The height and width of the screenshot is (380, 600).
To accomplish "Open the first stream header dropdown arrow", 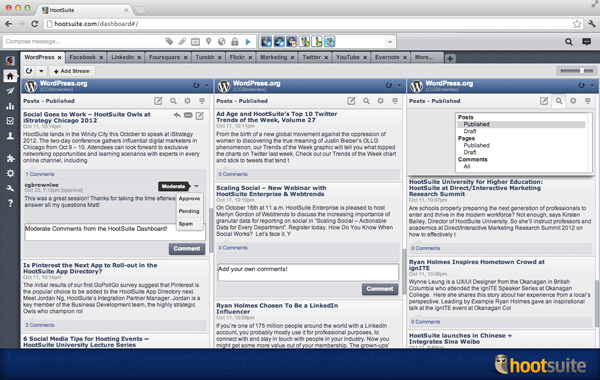I will pyautogui.click(x=207, y=86).
